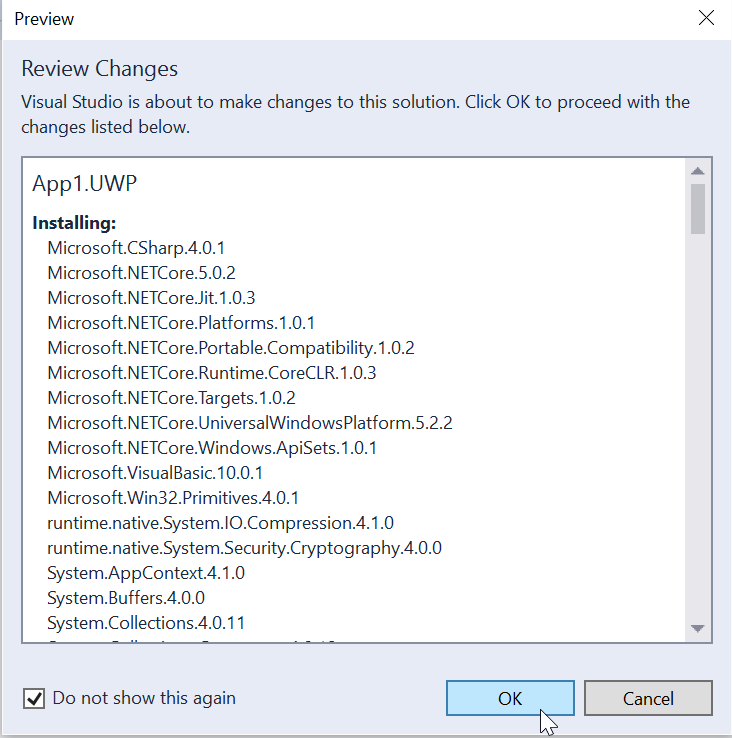The width and height of the screenshot is (732, 738).
Task: Click the scrollbar up arrow
Action: click(x=697, y=170)
